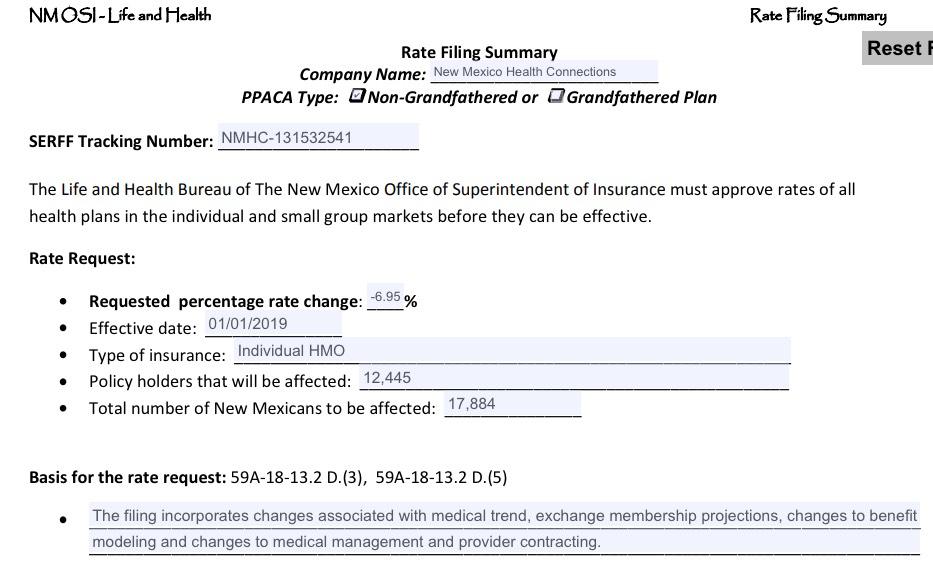Screen dimensions: 933x569
Task: Click the Company Name input field
Action: coord(544,72)
